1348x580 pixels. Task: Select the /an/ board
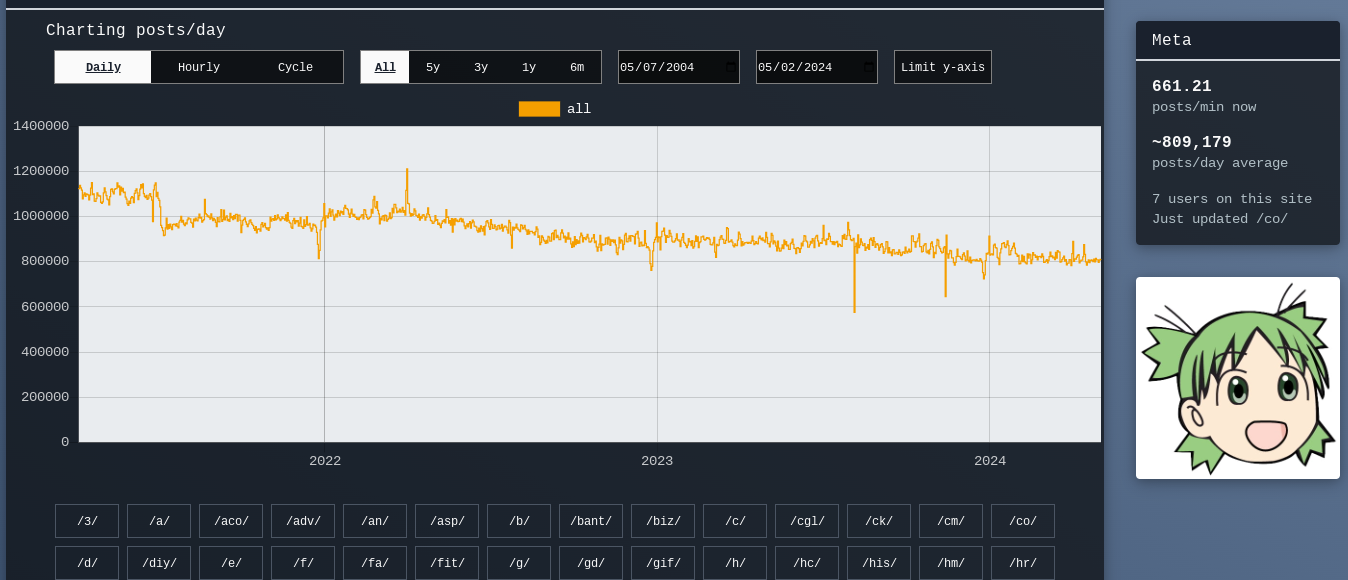375,521
